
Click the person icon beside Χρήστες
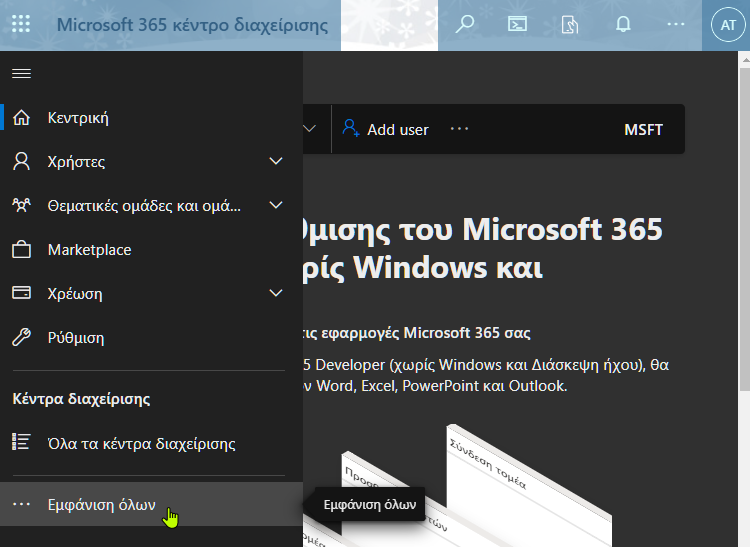[22, 162]
